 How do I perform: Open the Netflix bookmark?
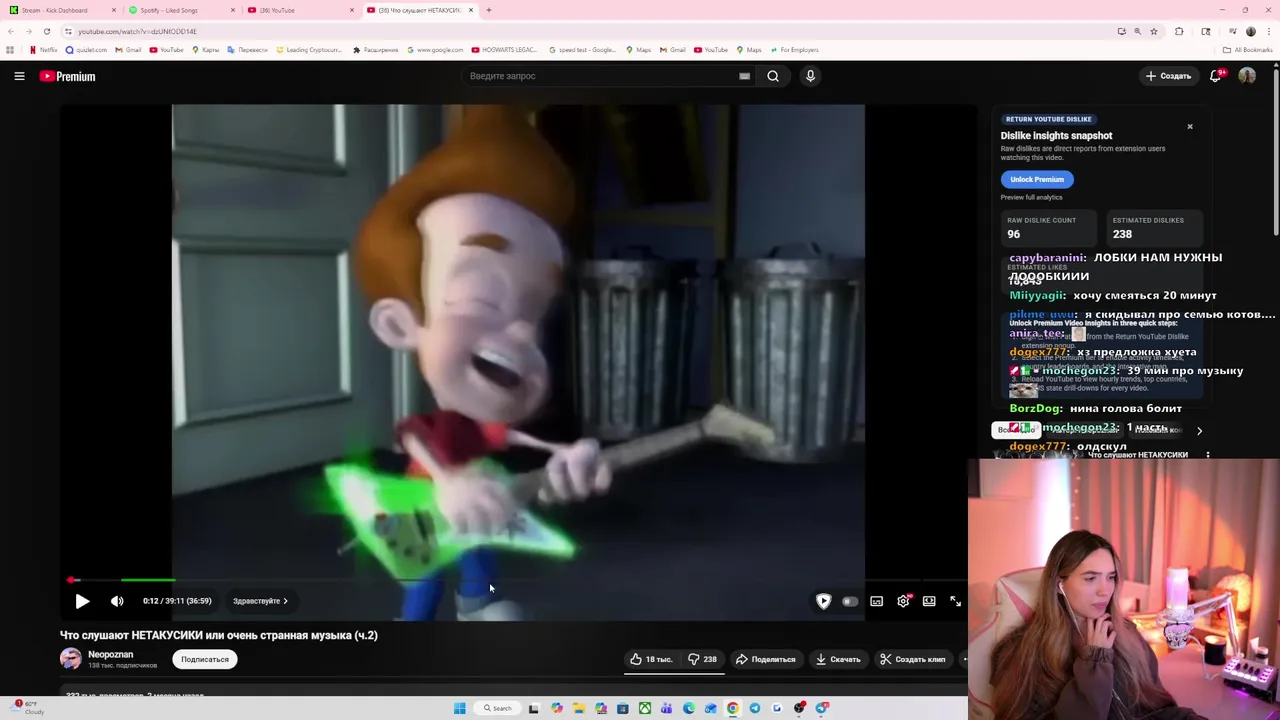point(43,50)
